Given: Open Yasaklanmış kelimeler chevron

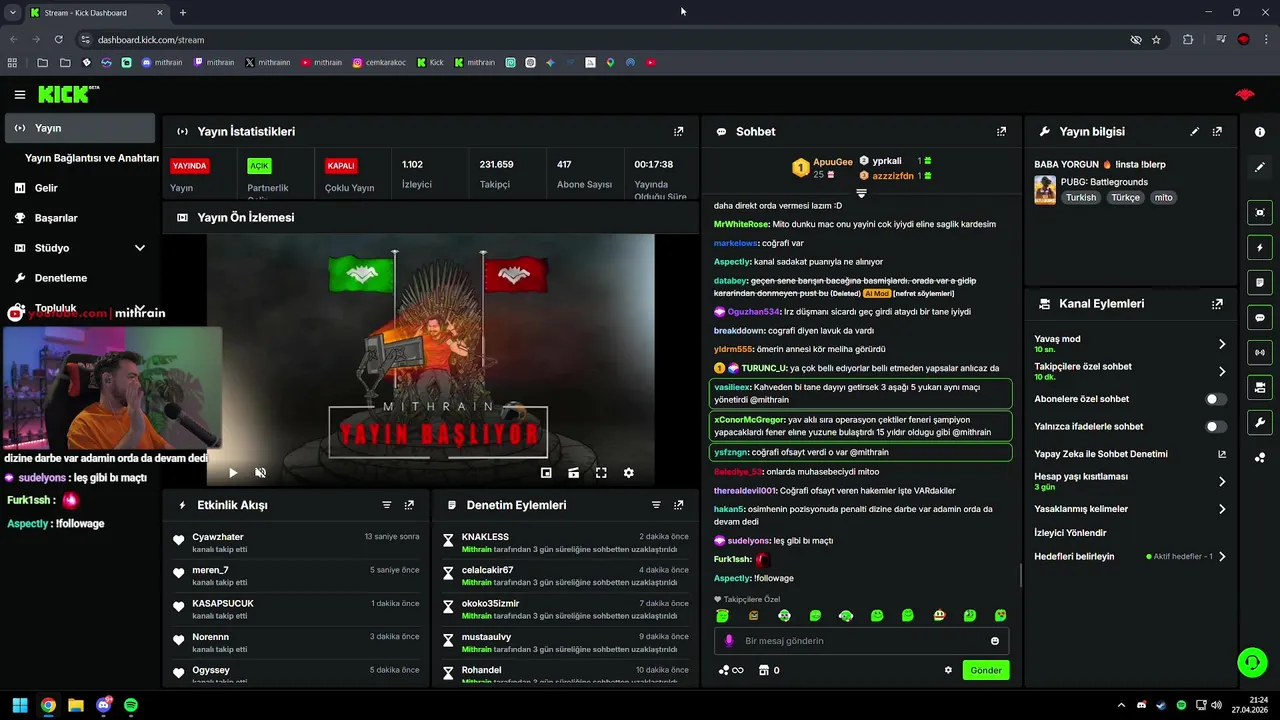Looking at the screenshot, I should coord(1222,509).
